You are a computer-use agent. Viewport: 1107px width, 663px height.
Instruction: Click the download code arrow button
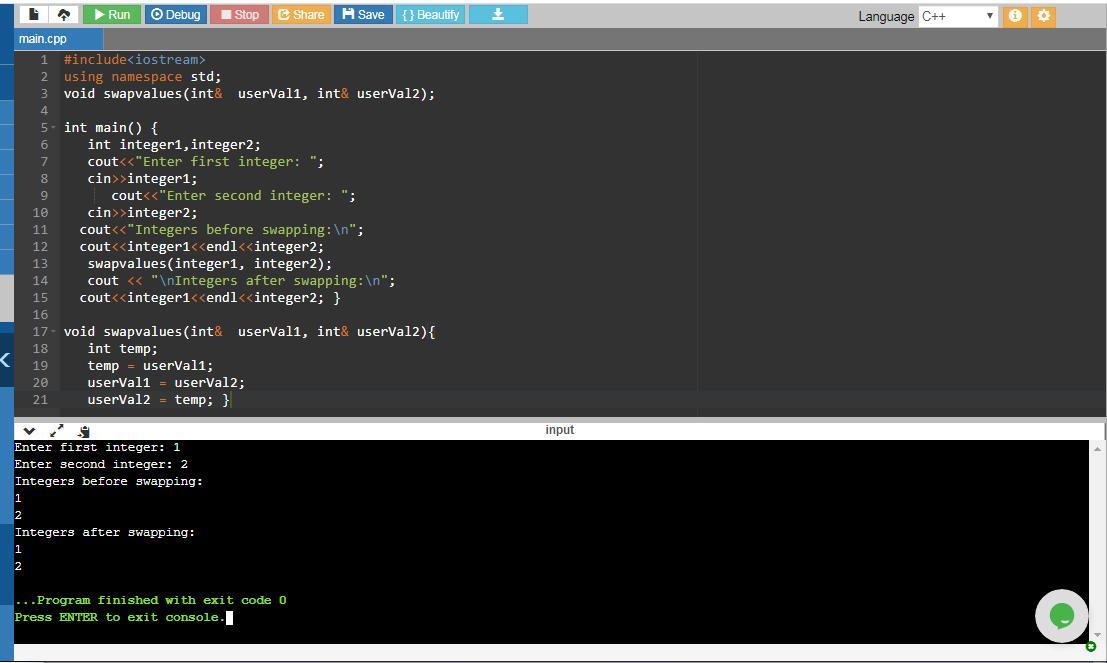(x=497, y=14)
